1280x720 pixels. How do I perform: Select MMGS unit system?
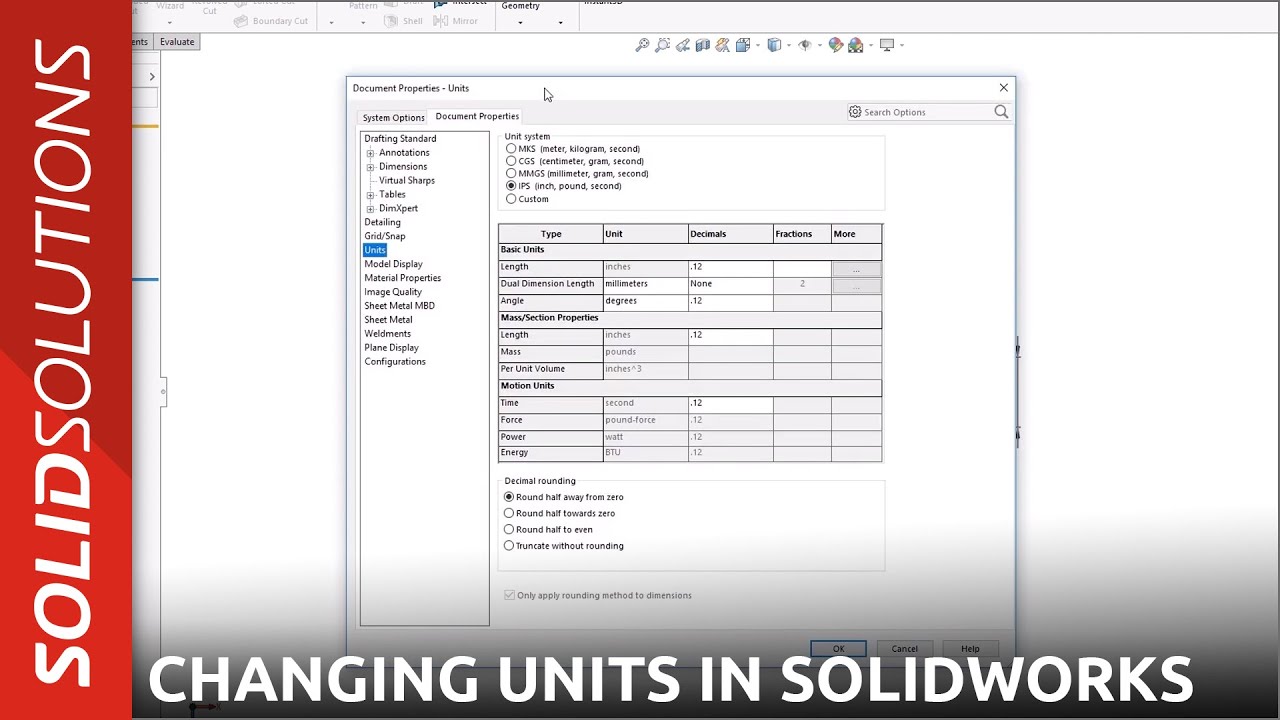(x=511, y=173)
